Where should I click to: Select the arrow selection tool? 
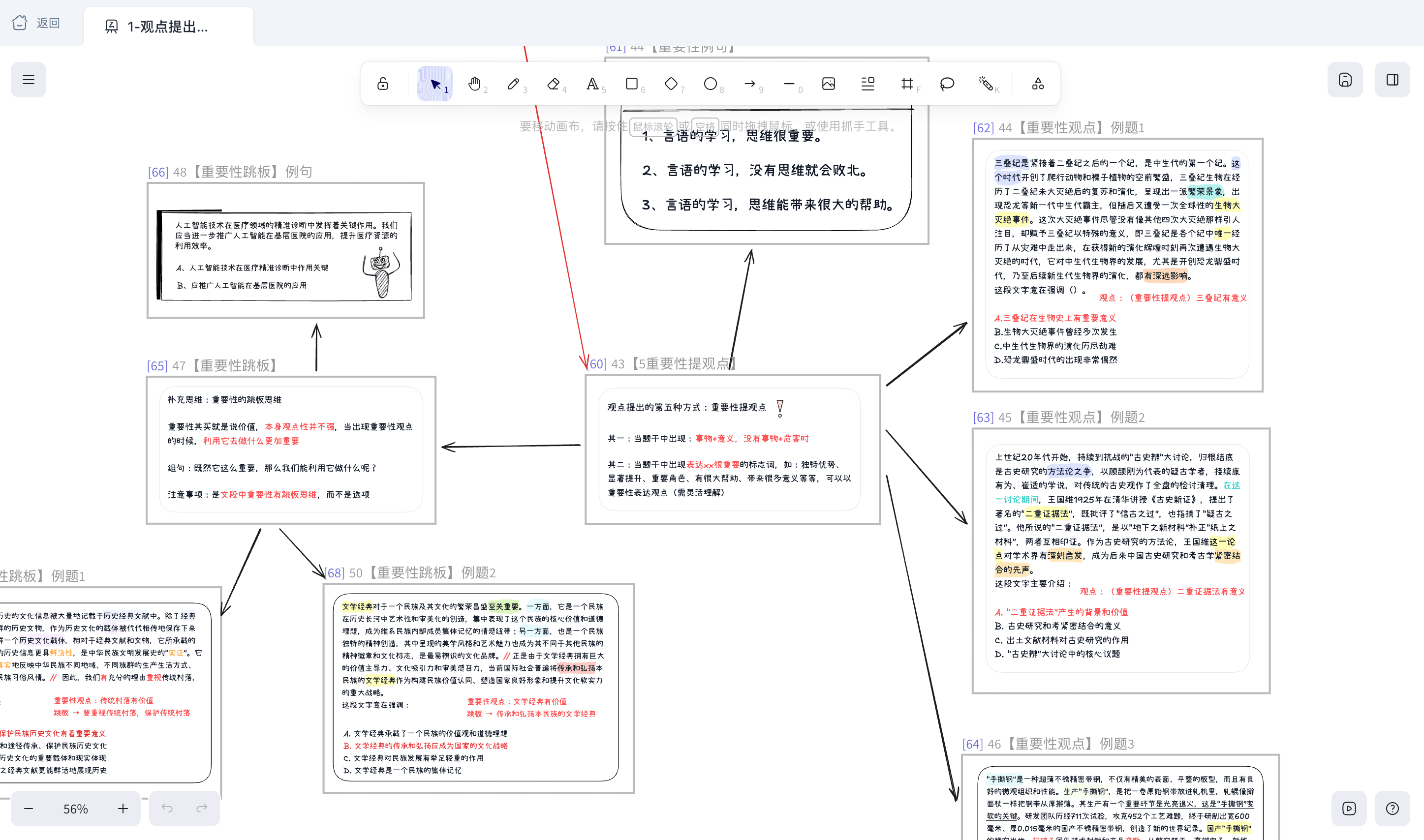435,84
